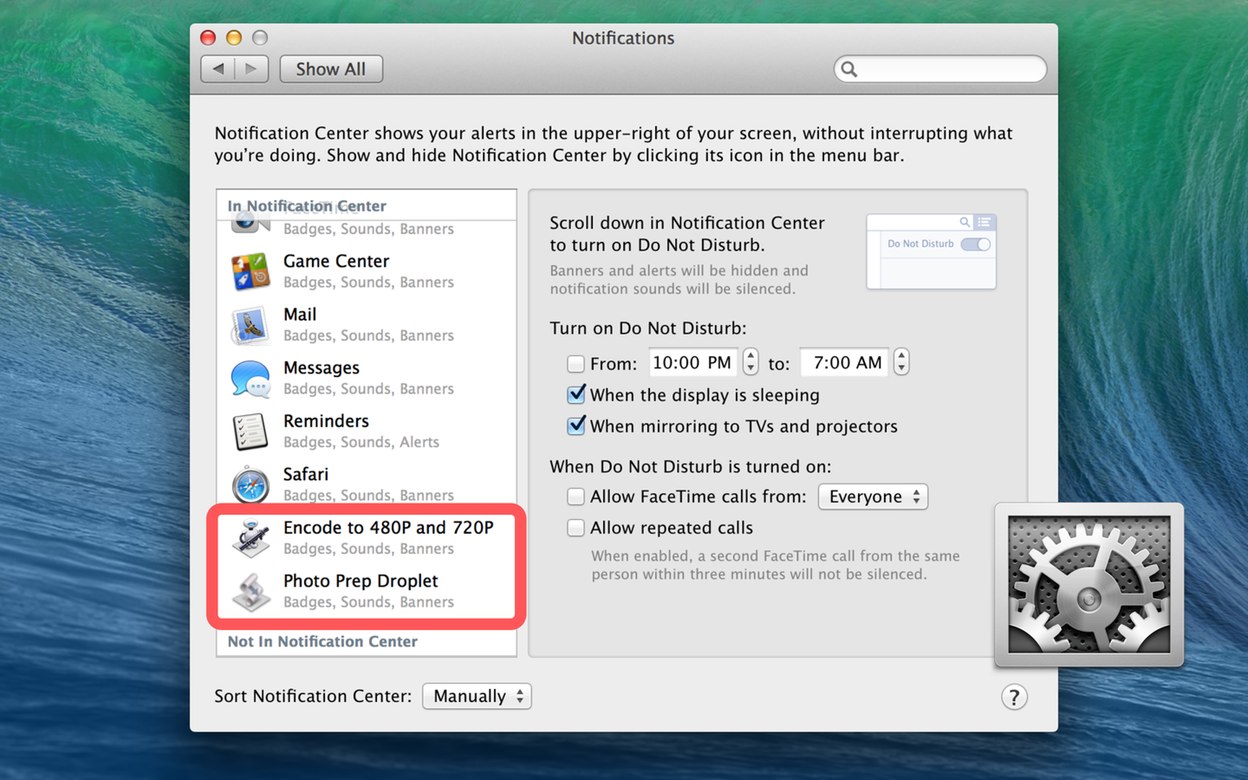Viewport: 1248px width, 780px height.
Task: Click the Notifications window title
Action: point(623,38)
